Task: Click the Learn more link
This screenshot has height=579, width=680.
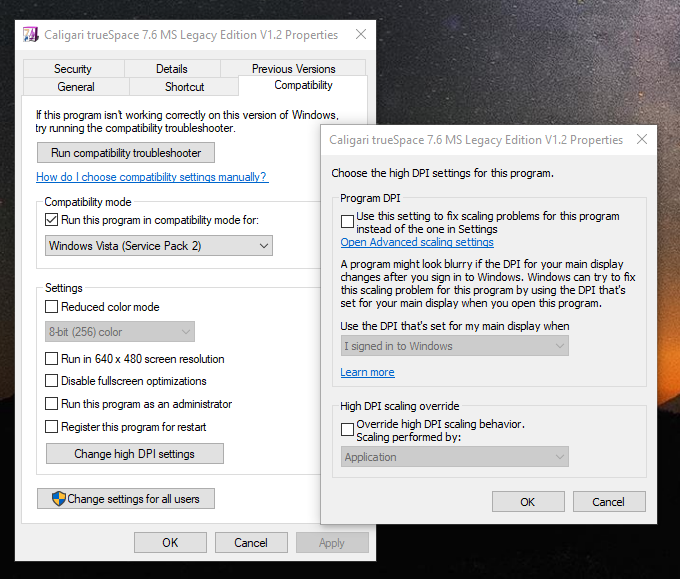Action: [367, 372]
